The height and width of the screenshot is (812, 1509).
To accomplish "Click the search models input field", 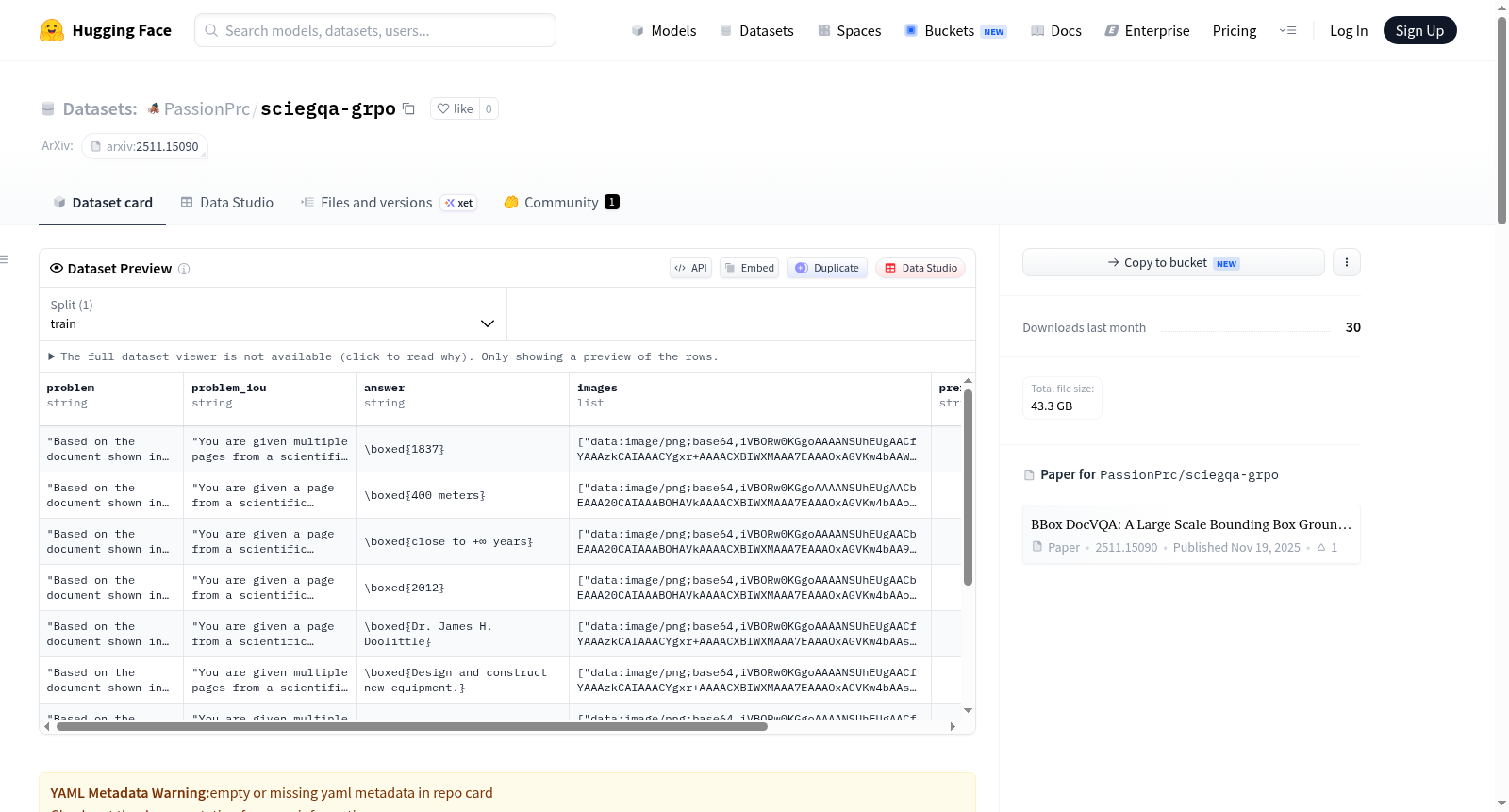I will click(375, 30).
